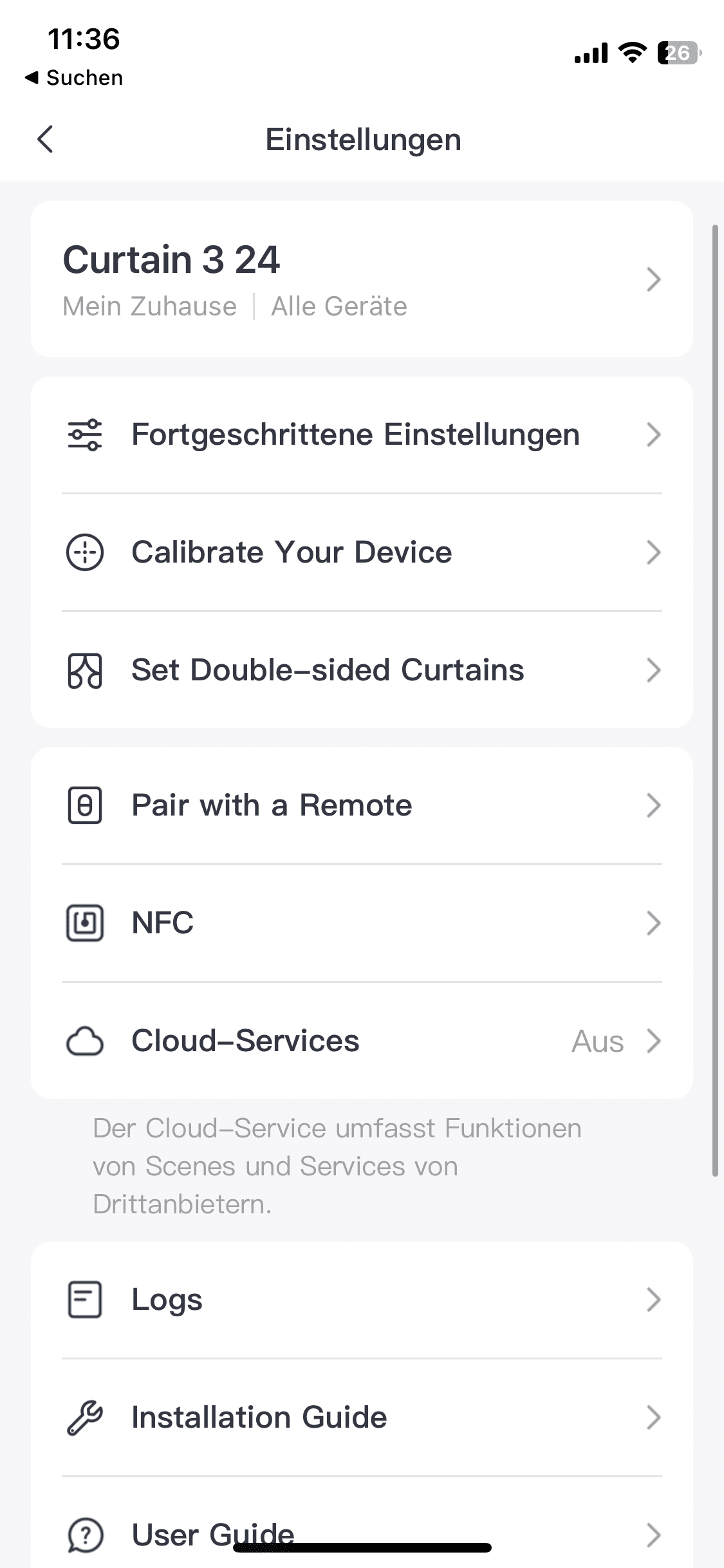Expand the Pair with a Remote chevron

coord(653,805)
